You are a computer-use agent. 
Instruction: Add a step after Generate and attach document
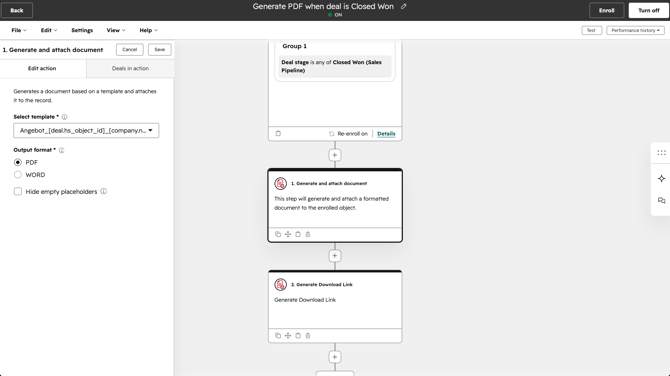tap(335, 256)
